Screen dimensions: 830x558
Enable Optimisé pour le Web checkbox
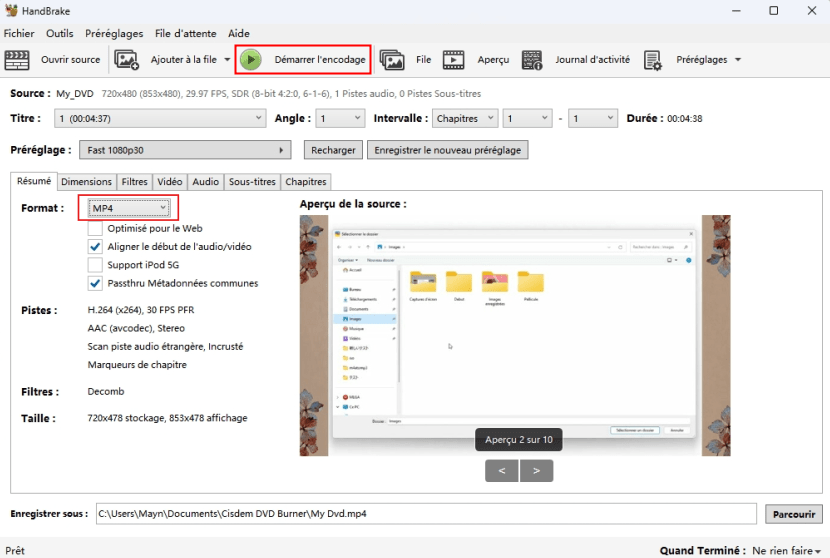click(95, 228)
